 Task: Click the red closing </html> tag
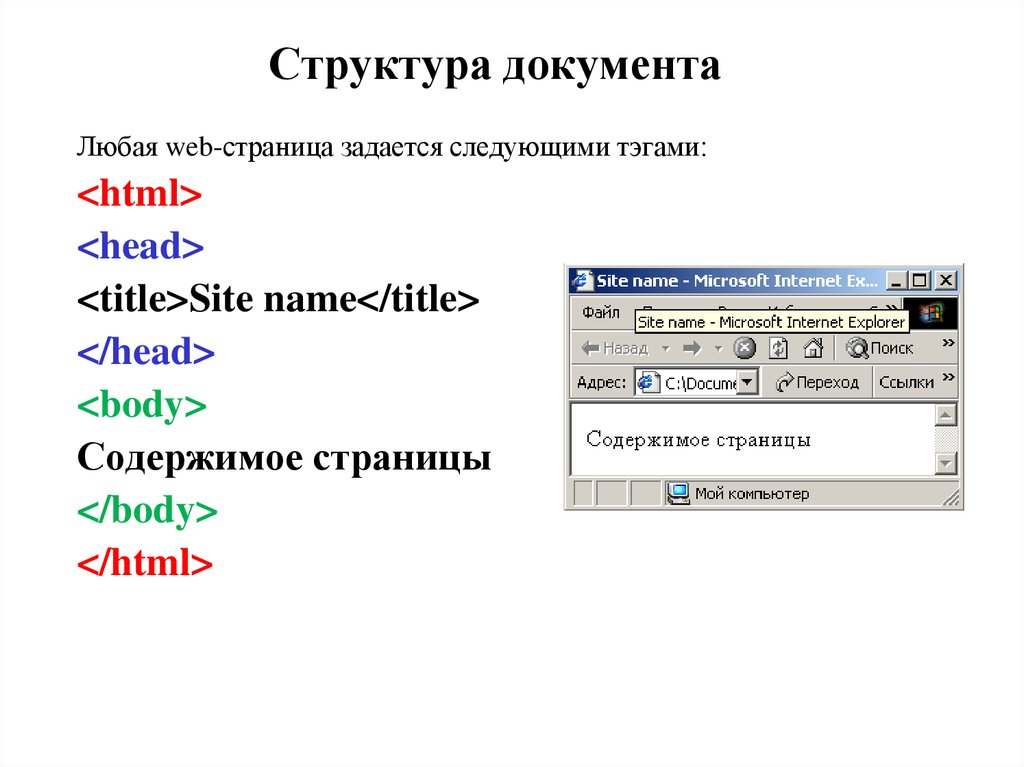point(145,563)
